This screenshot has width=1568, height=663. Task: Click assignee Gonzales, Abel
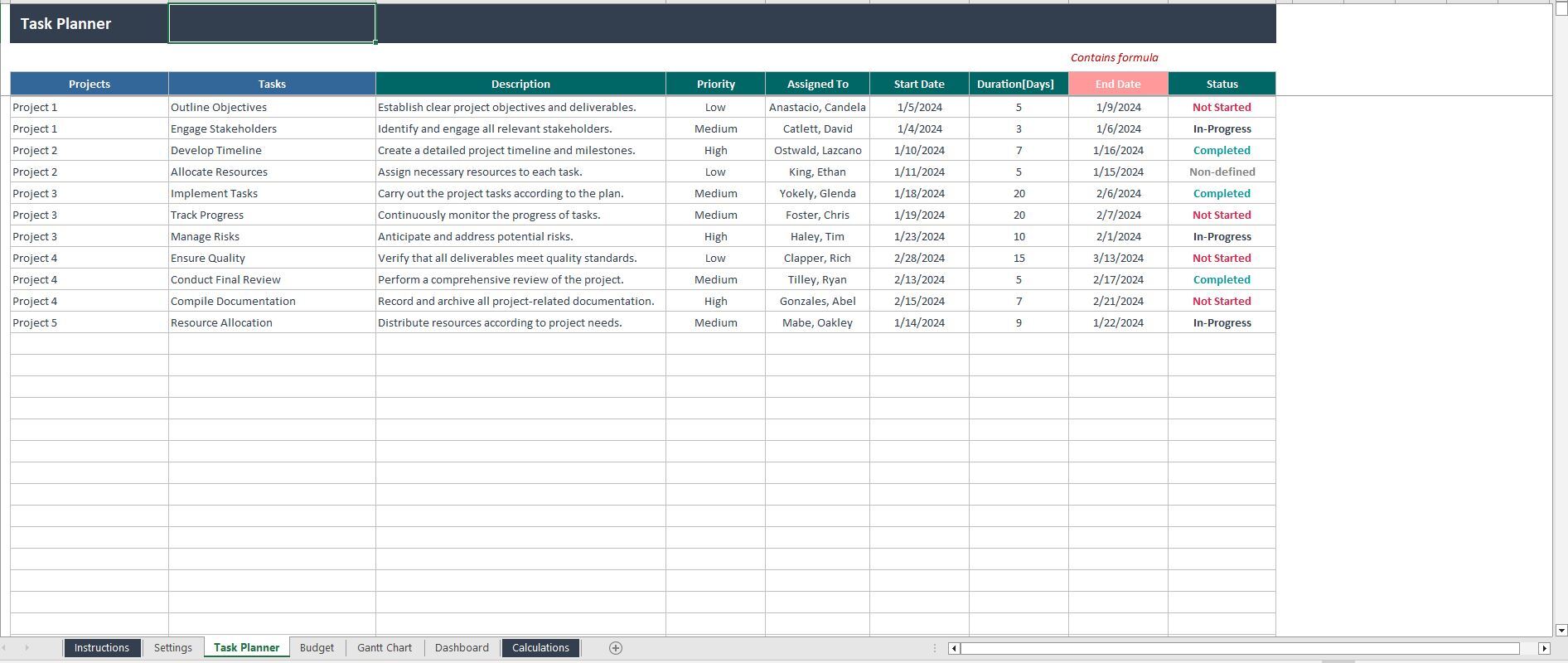coord(817,301)
